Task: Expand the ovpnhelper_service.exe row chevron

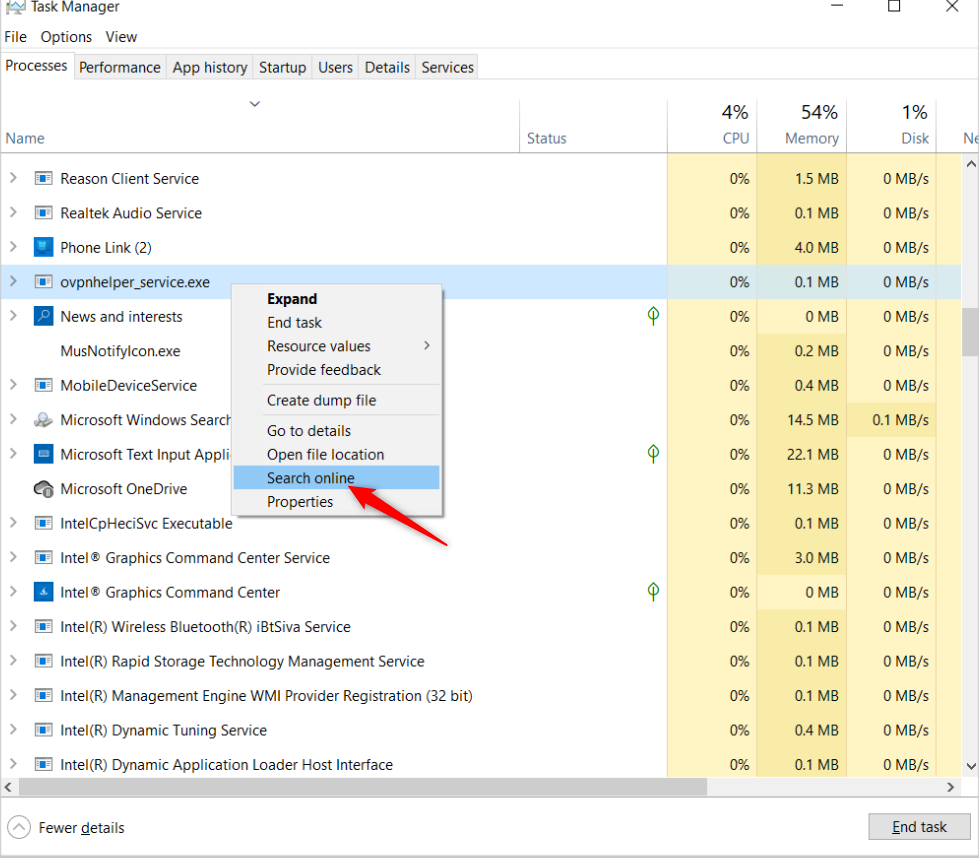Action: pyautogui.click(x=13, y=282)
